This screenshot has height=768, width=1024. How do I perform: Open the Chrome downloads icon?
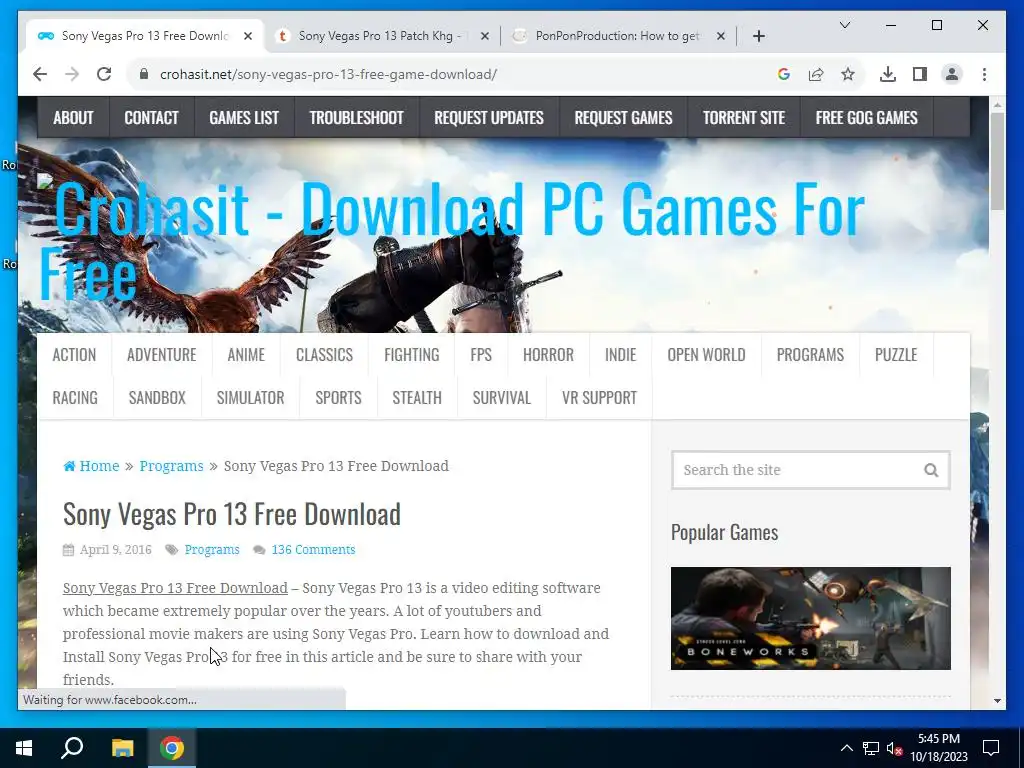click(x=888, y=74)
